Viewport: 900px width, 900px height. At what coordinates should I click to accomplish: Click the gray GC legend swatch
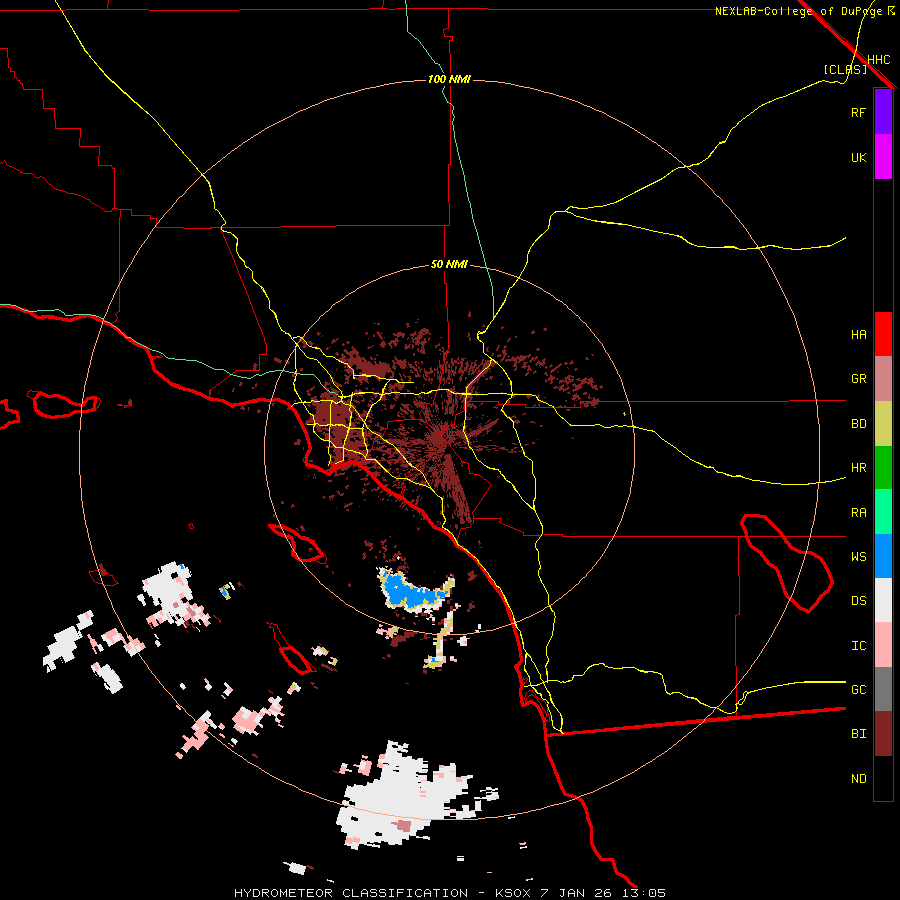tap(883, 689)
